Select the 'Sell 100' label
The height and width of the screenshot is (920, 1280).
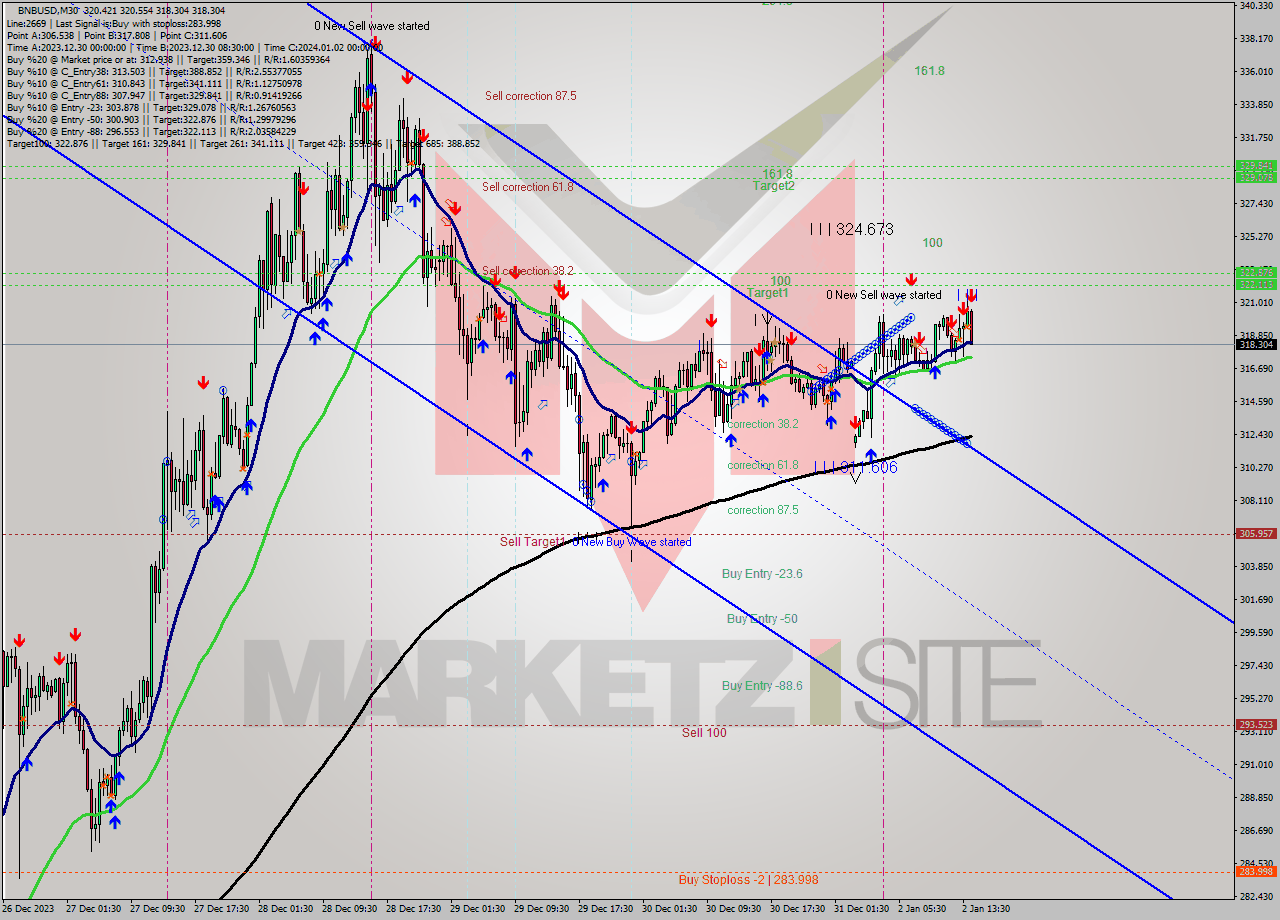tap(704, 733)
